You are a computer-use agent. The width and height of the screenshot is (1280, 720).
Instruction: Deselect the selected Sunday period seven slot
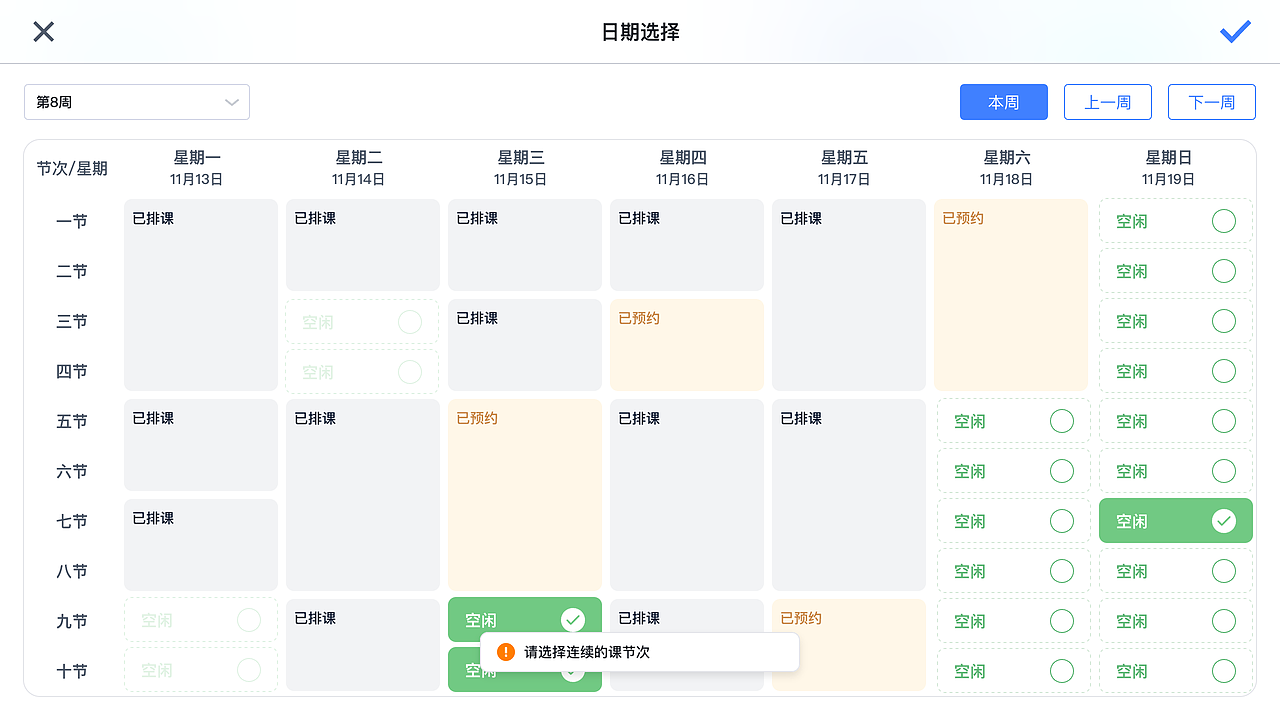pos(1175,520)
